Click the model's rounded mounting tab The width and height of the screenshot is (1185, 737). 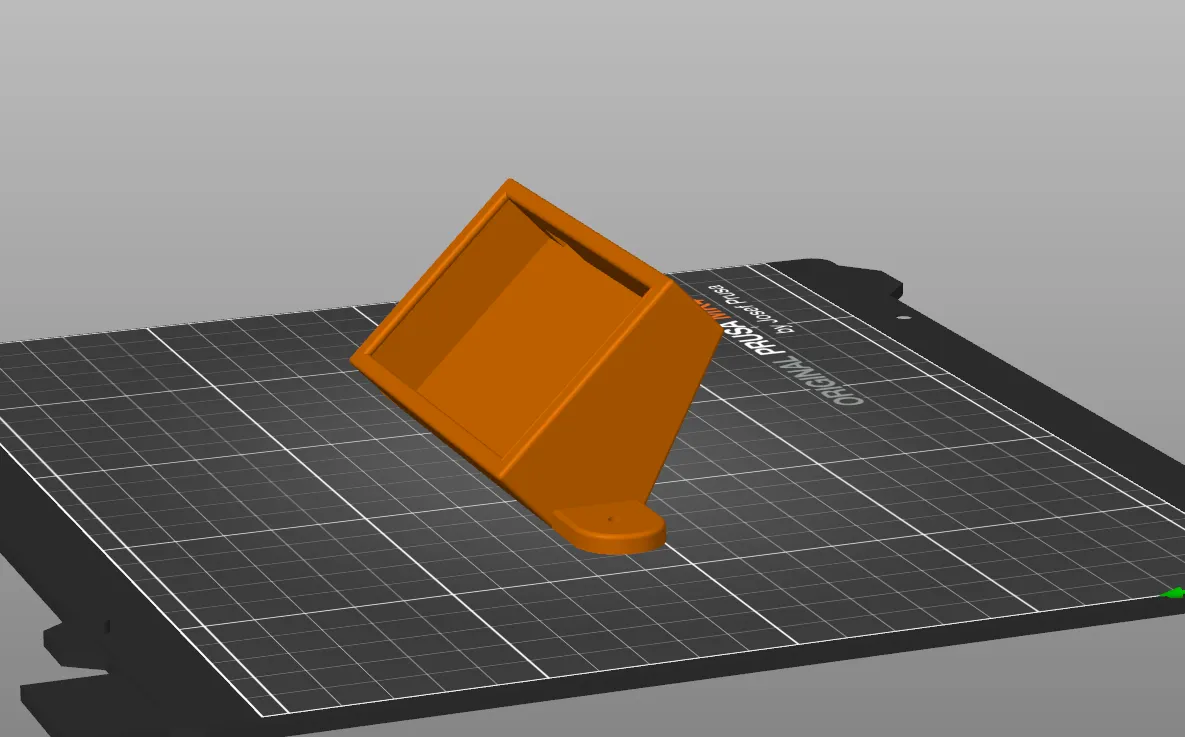(x=611, y=527)
